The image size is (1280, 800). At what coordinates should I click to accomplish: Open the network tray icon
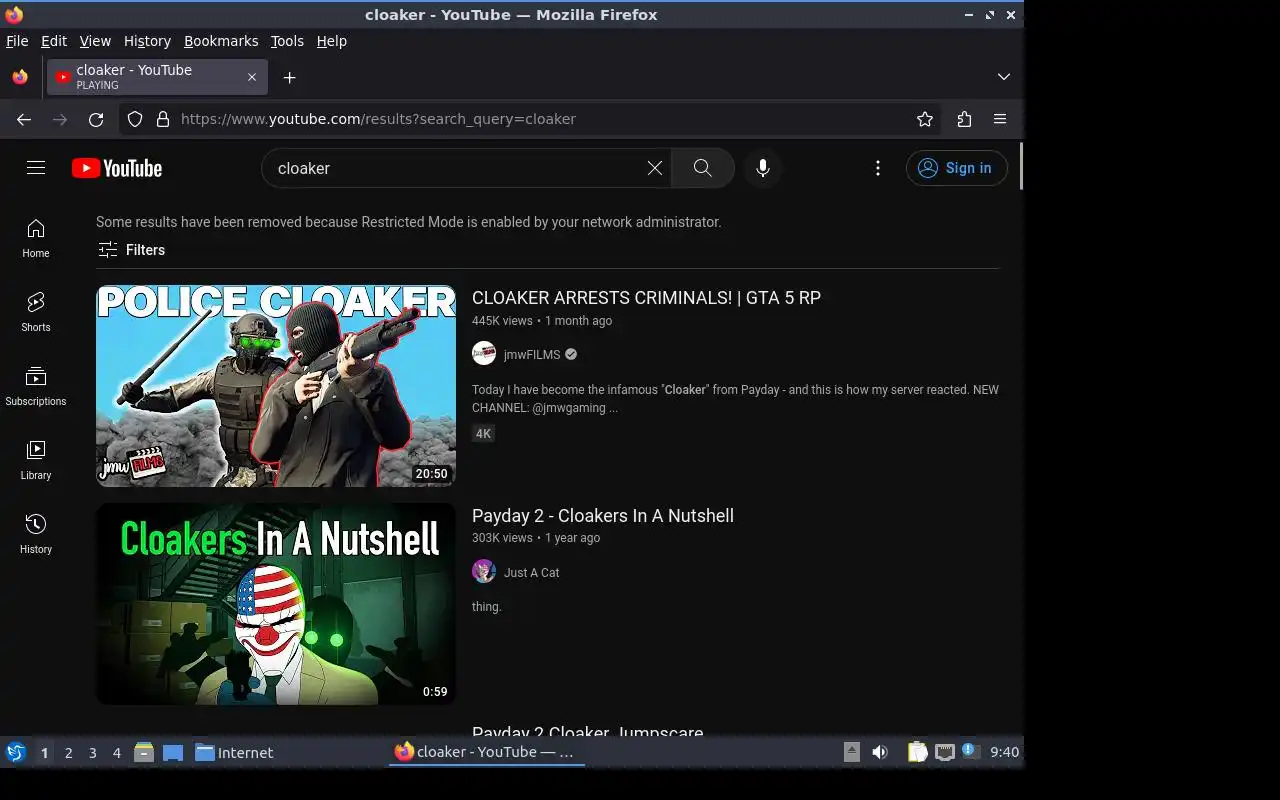tap(944, 752)
